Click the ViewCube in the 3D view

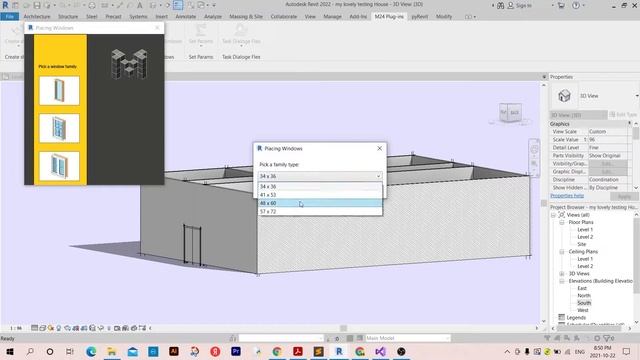tap(510, 112)
